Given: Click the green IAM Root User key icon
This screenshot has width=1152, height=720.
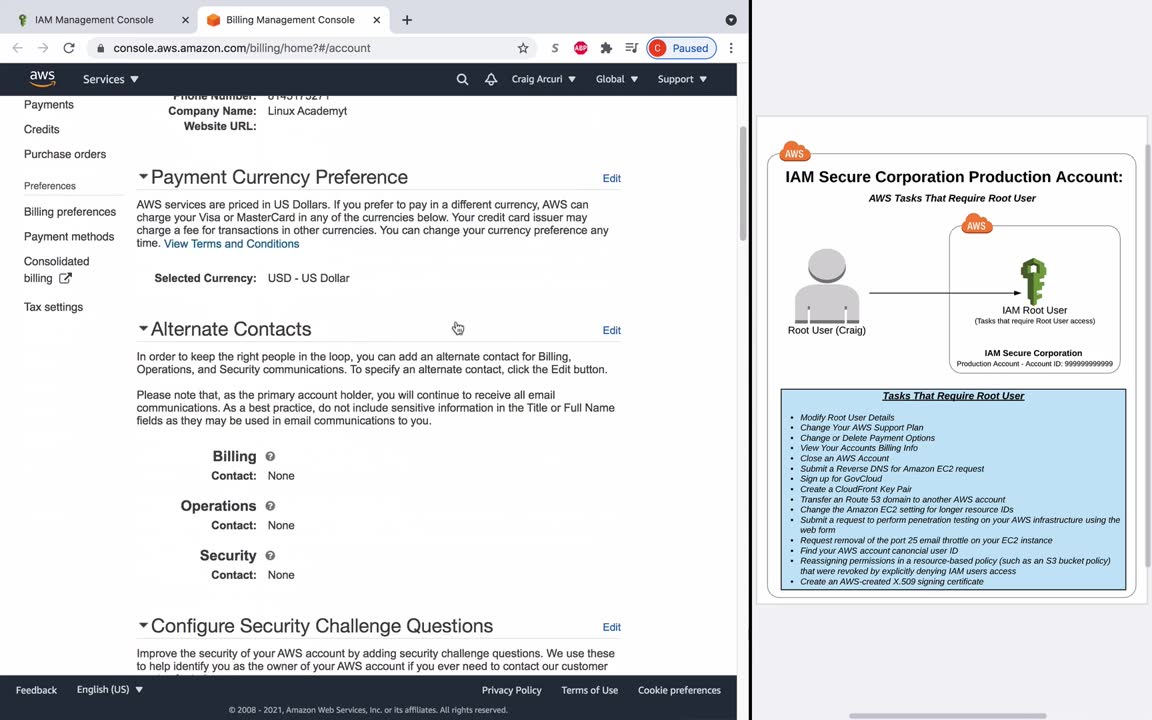Looking at the screenshot, I should [1034, 281].
